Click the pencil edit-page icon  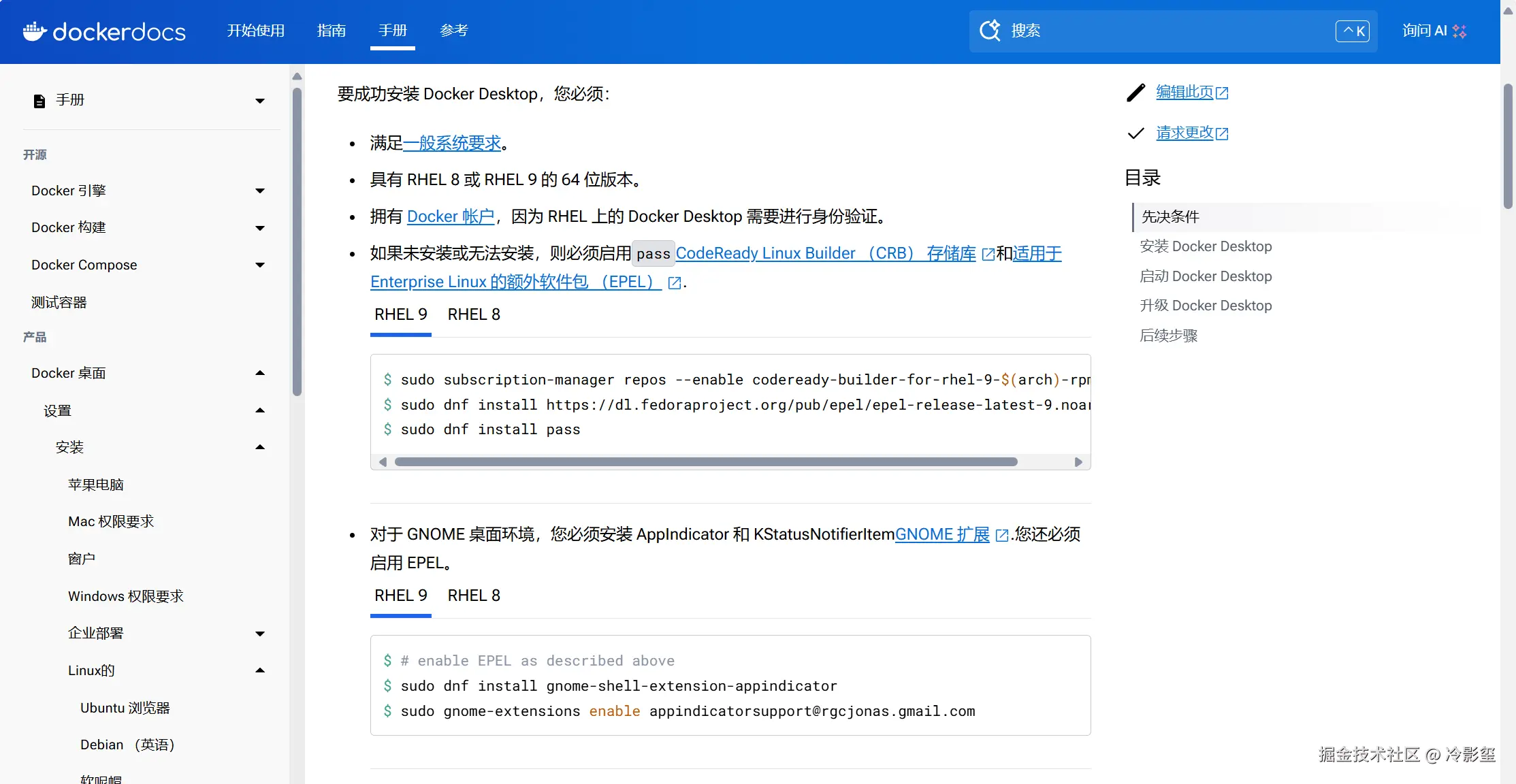coord(1135,93)
